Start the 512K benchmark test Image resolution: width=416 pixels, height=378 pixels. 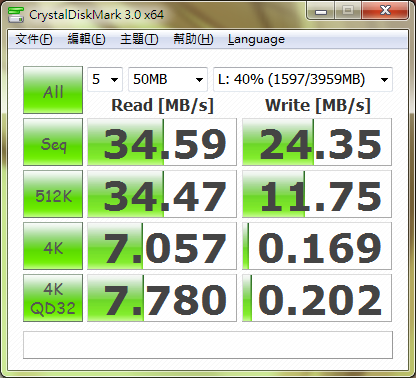(53, 194)
